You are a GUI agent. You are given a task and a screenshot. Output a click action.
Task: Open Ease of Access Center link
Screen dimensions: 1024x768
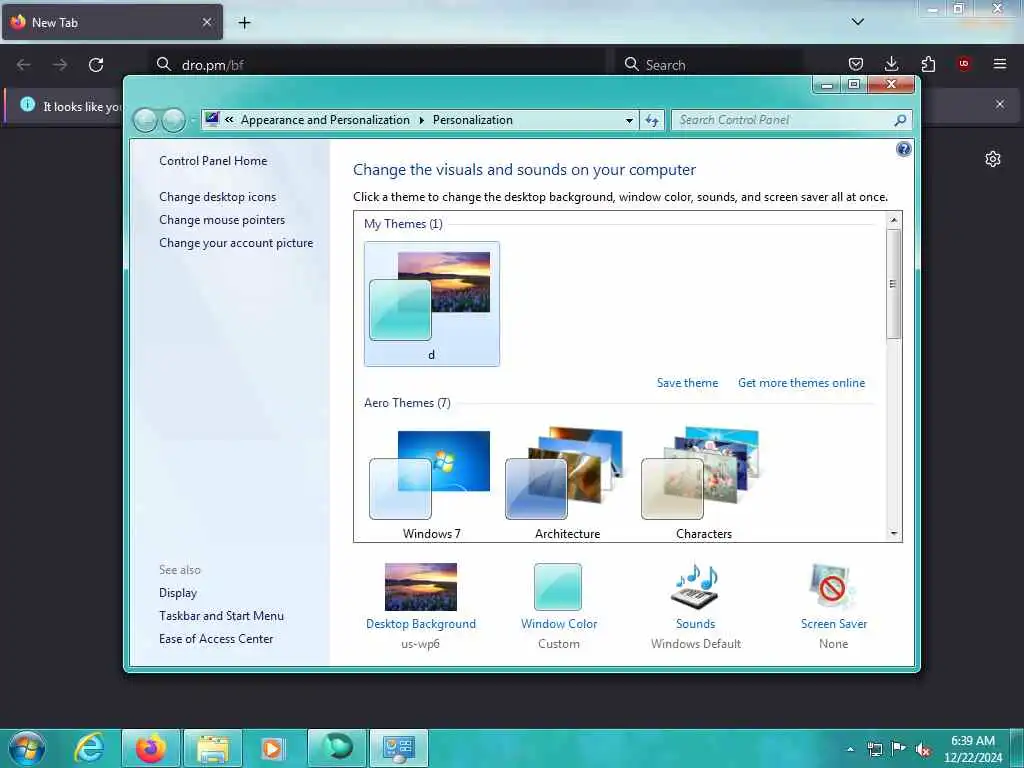[x=216, y=639]
